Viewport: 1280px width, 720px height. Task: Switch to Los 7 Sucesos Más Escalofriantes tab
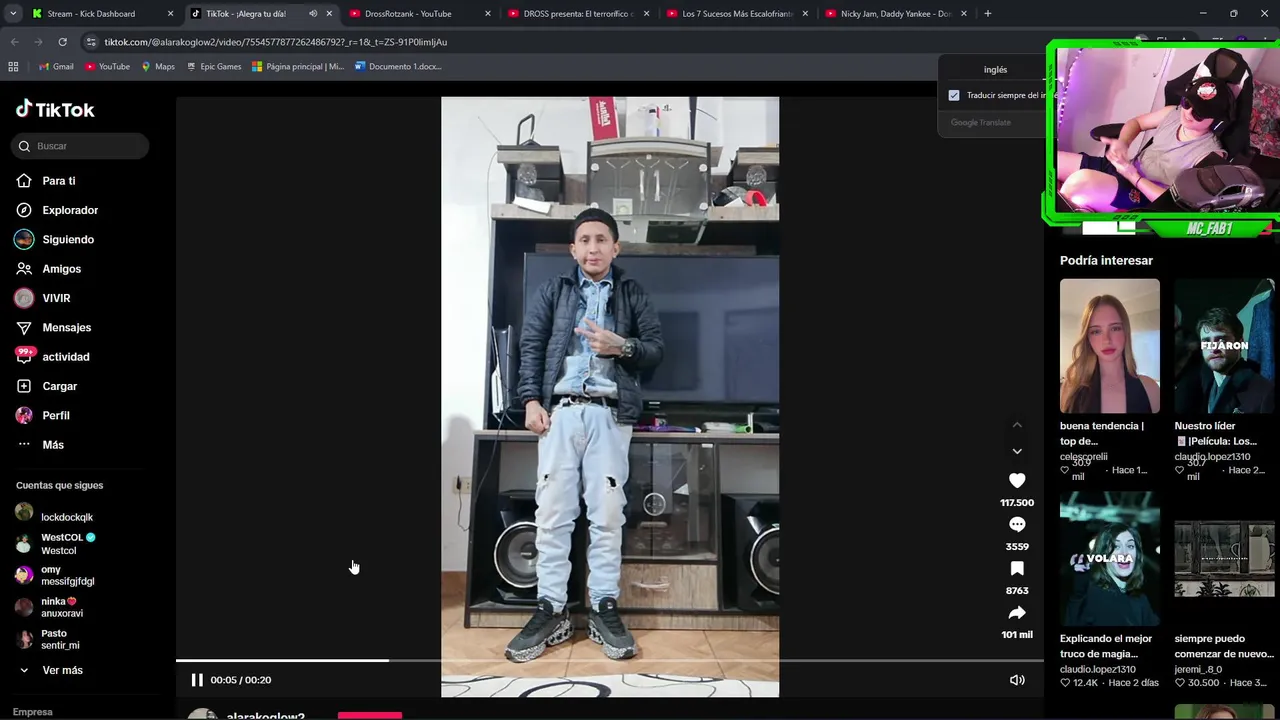(738, 14)
